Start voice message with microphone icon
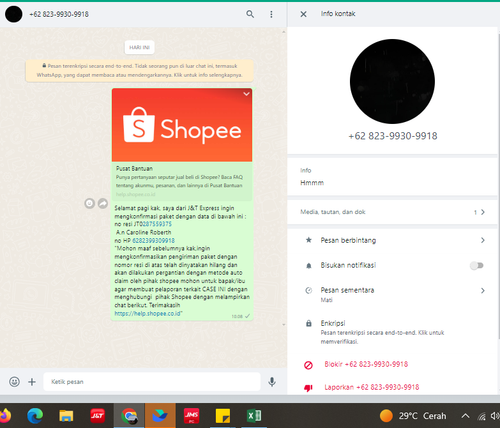This screenshot has width=500, height=428. tap(272, 382)
